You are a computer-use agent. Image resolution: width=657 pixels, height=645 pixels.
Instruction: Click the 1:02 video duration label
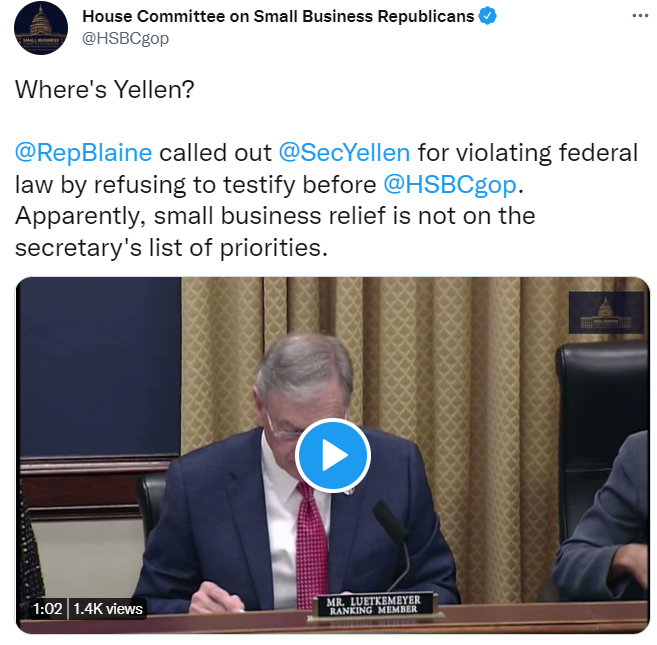tap(48, 608)
